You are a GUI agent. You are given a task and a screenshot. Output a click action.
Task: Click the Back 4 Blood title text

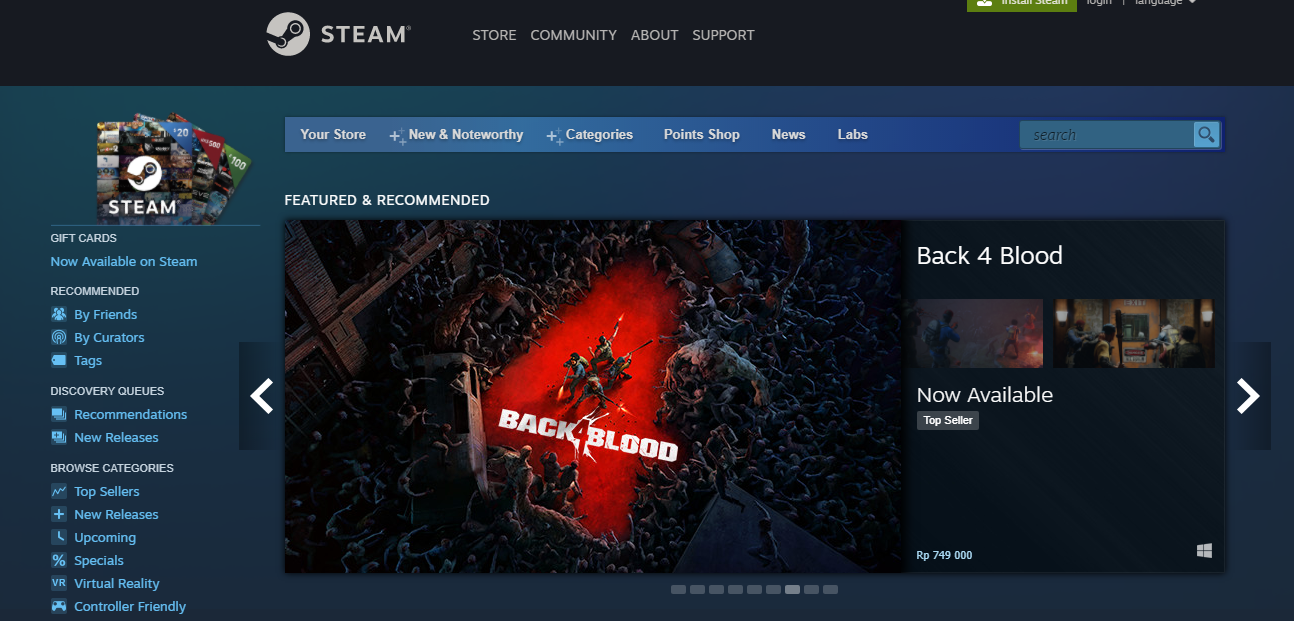[x=989, y=256]
